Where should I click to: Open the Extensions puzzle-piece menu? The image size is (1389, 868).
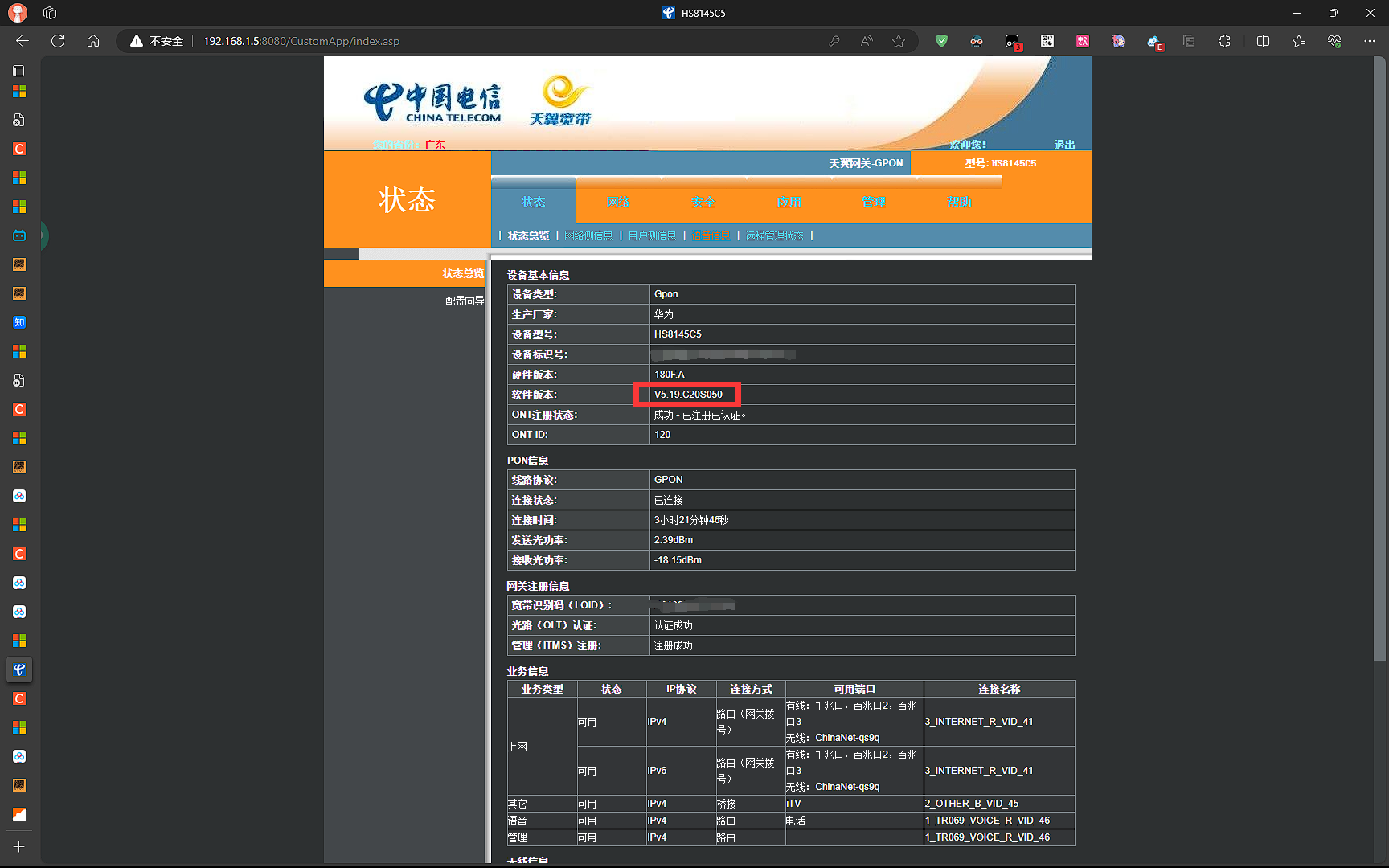(1224, 41)
